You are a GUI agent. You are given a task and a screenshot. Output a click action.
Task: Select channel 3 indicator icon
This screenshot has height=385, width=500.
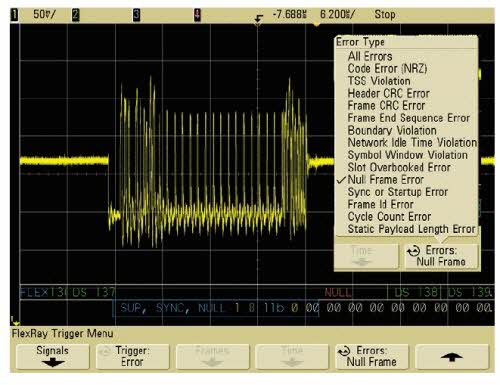click(136, 15)
